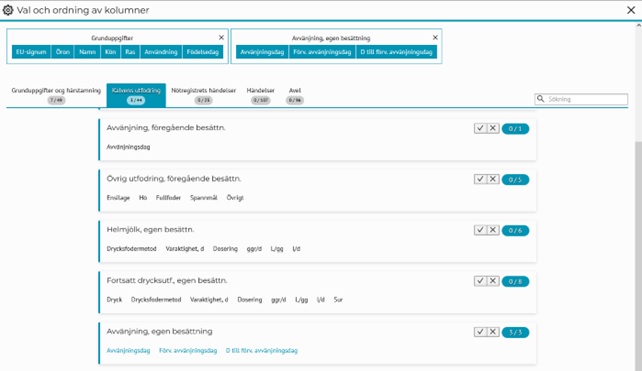This screenshot has height=371, width=642.
Task: Click the 0/1 counter badge for Avvänjning, föregående besättn.
Action: click(515, 129)
